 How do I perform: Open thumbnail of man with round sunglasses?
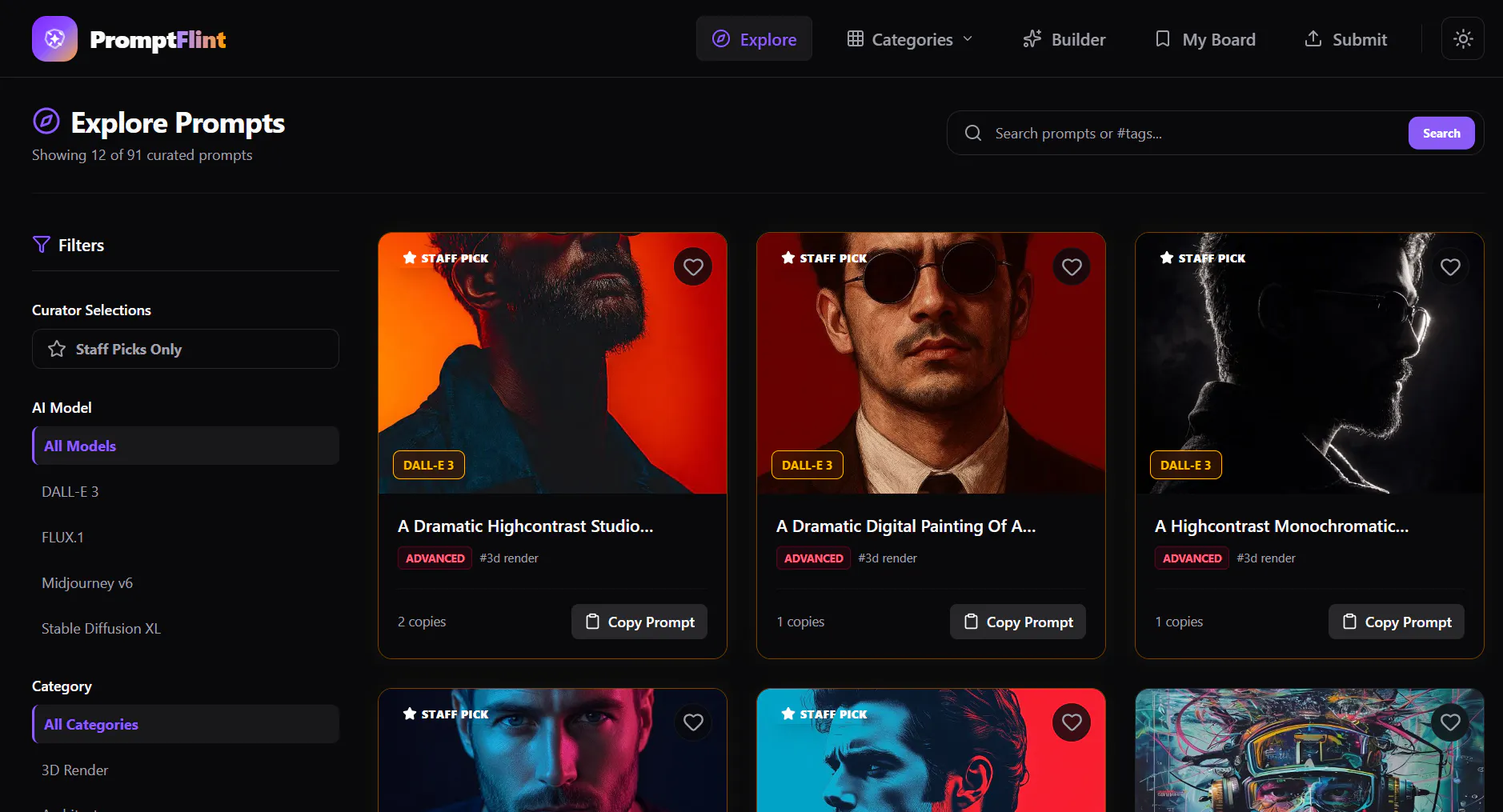pyautogui.click(x=931, y=363)
